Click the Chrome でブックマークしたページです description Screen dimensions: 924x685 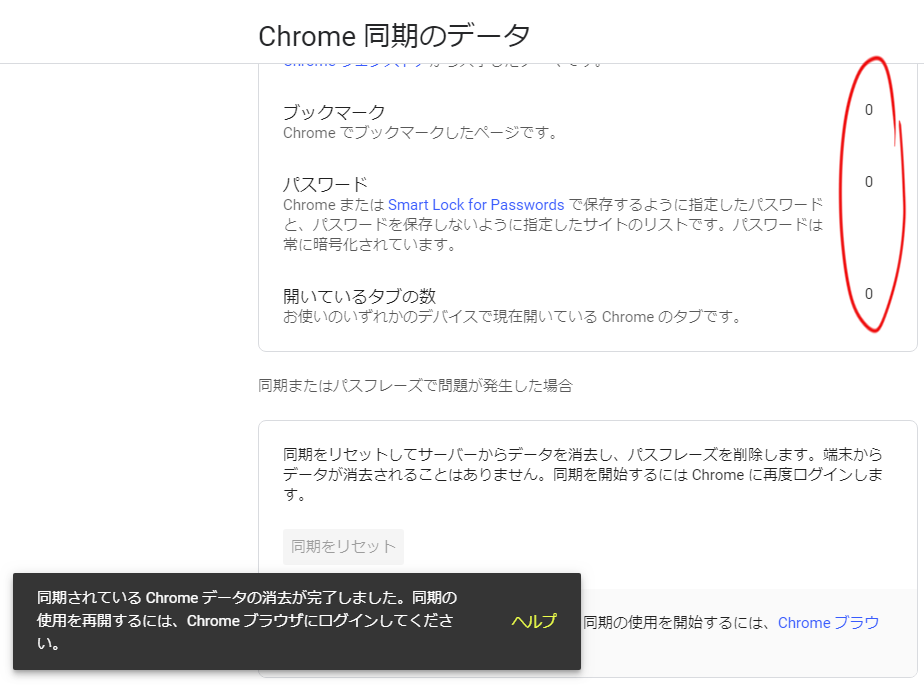(x=421, y=133)
